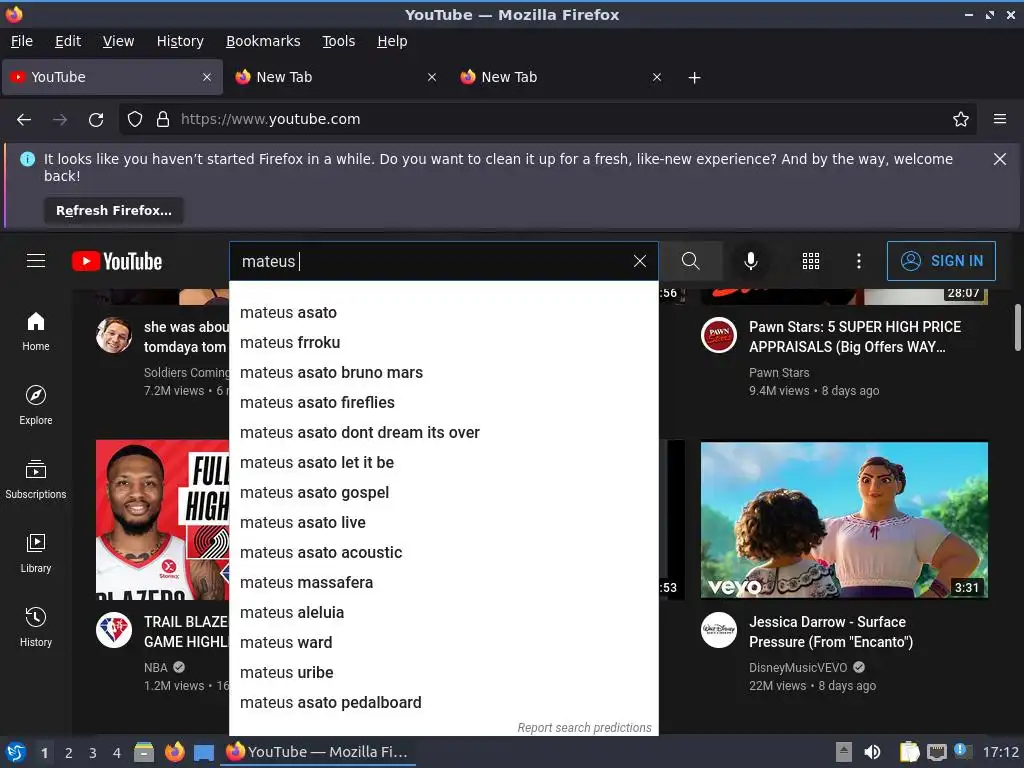Open the File menu
The width and height of the screenshot is (1024, 768).
(x=22, y=41)
